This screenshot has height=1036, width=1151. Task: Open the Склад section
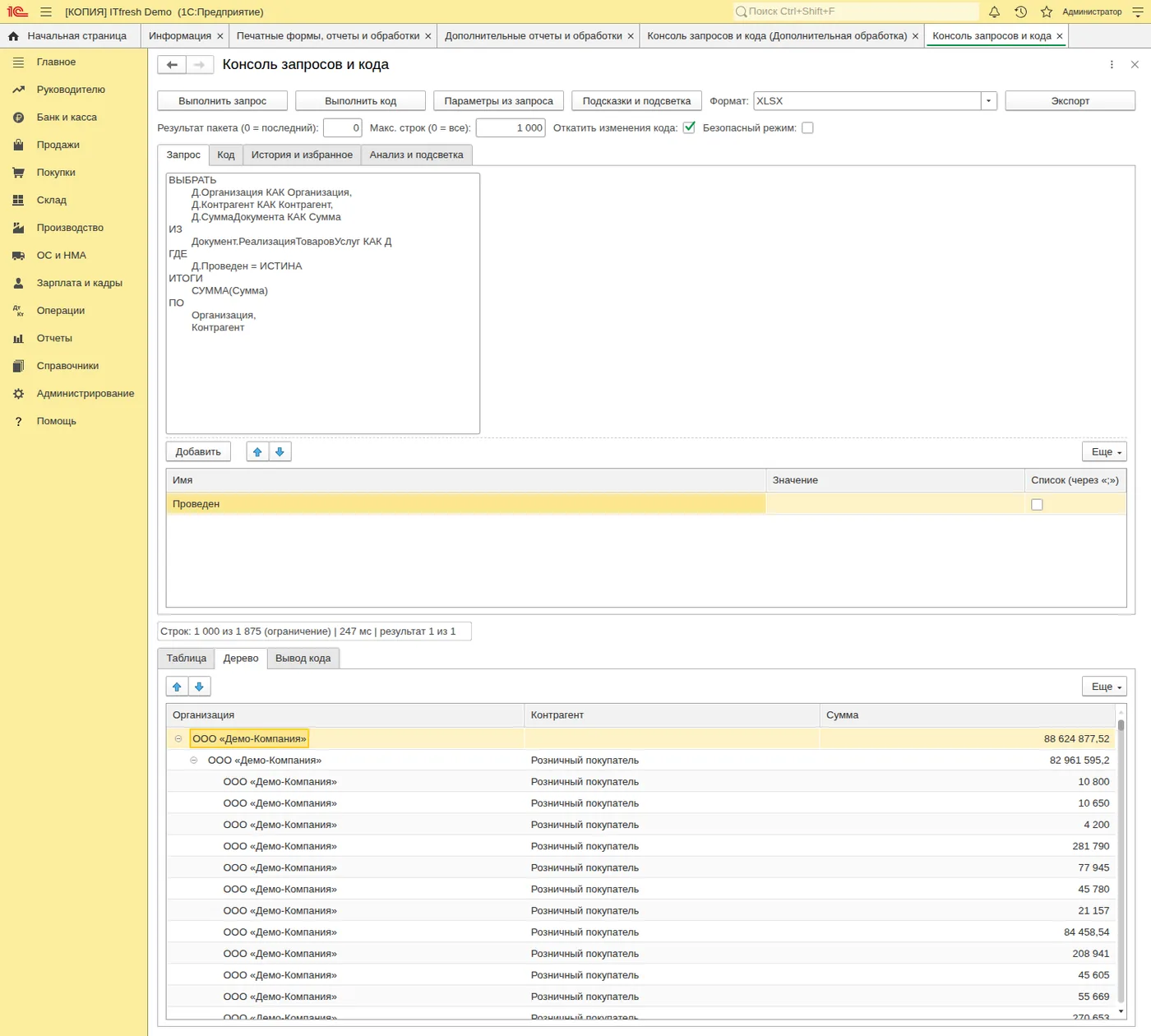click(x=52, y=201)
